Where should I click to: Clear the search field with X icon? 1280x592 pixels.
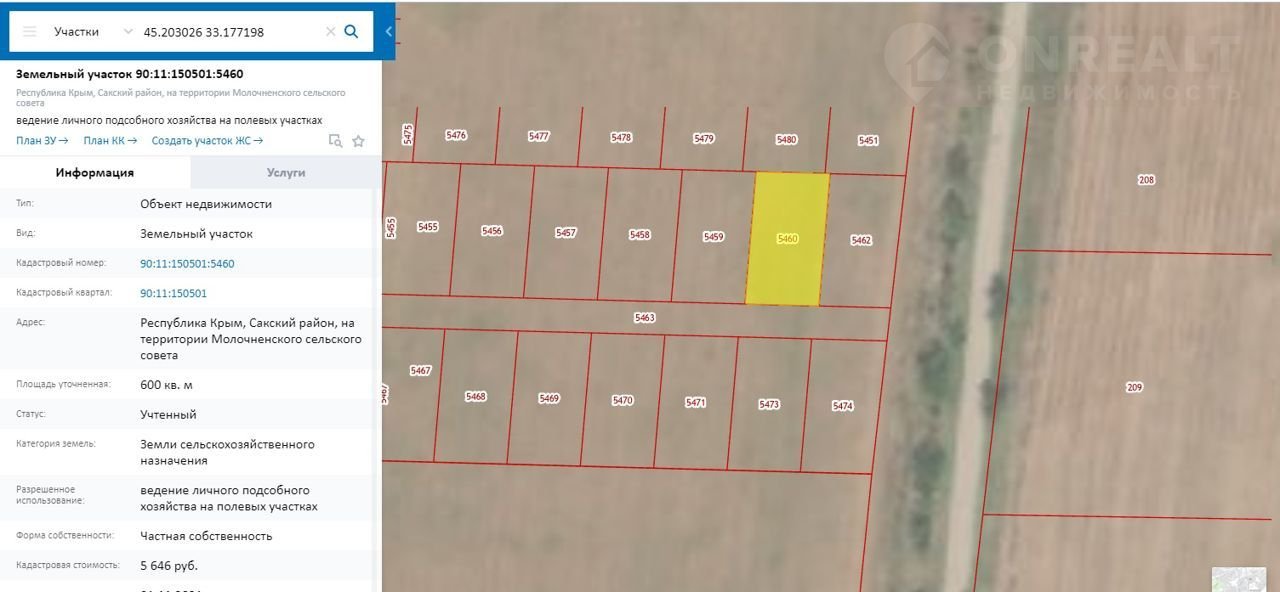click(330, 32)
